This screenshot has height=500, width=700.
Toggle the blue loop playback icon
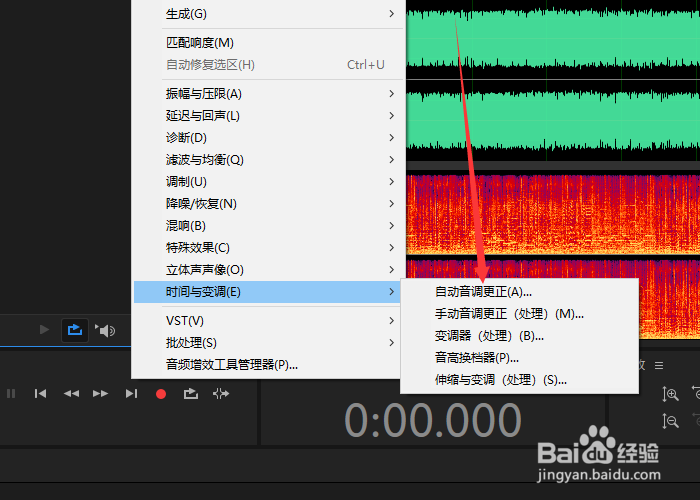click(75, 330)
